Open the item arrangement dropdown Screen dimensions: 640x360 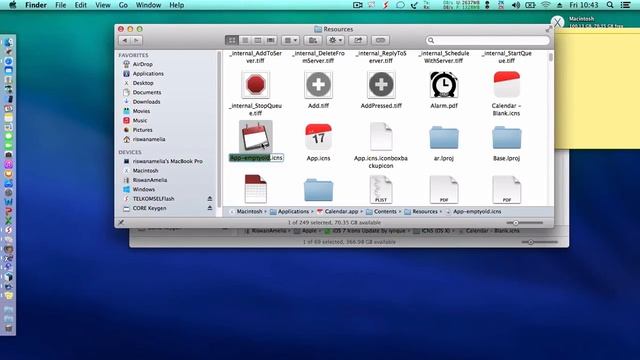point(291,40)
